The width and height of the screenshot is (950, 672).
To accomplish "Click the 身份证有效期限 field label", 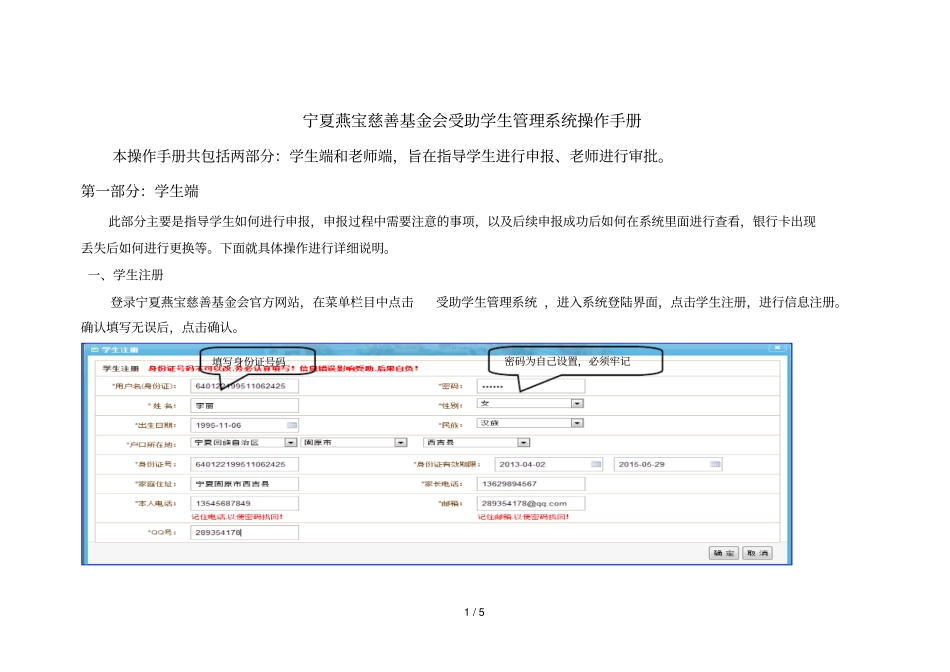I will [x=447, y=464].
